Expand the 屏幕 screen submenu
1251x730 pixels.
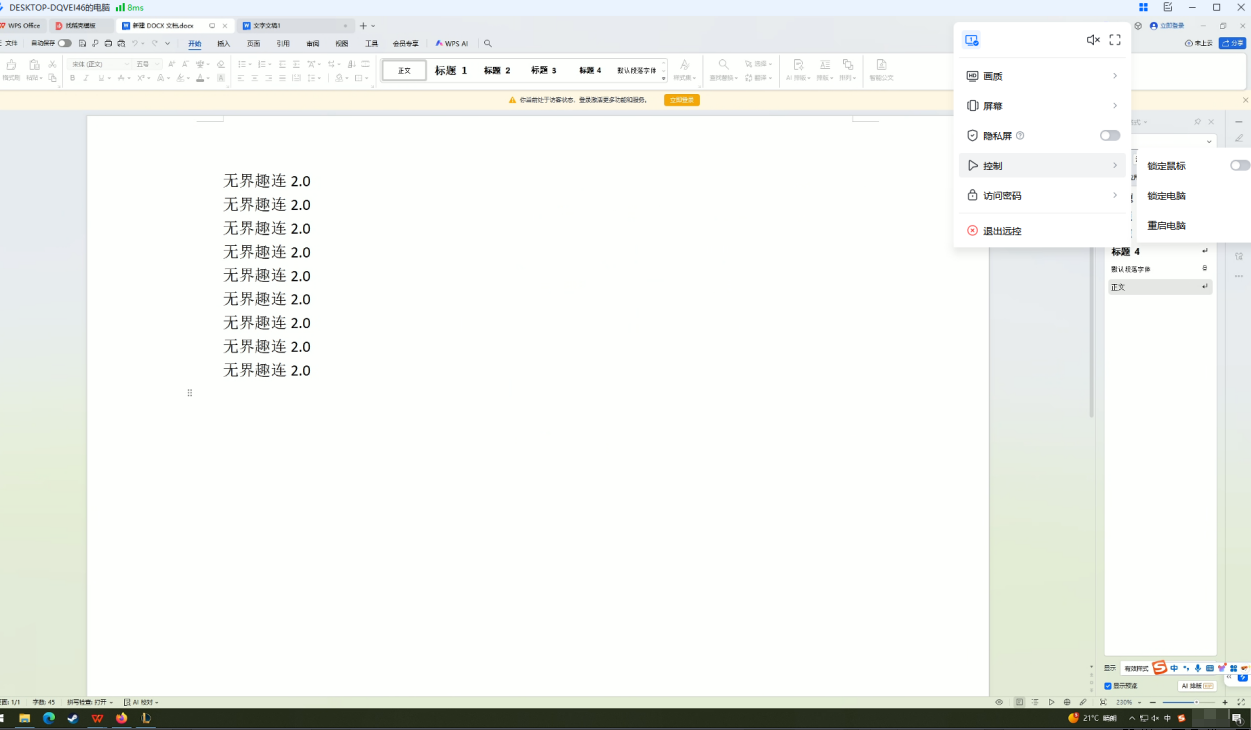point(1042,106)
